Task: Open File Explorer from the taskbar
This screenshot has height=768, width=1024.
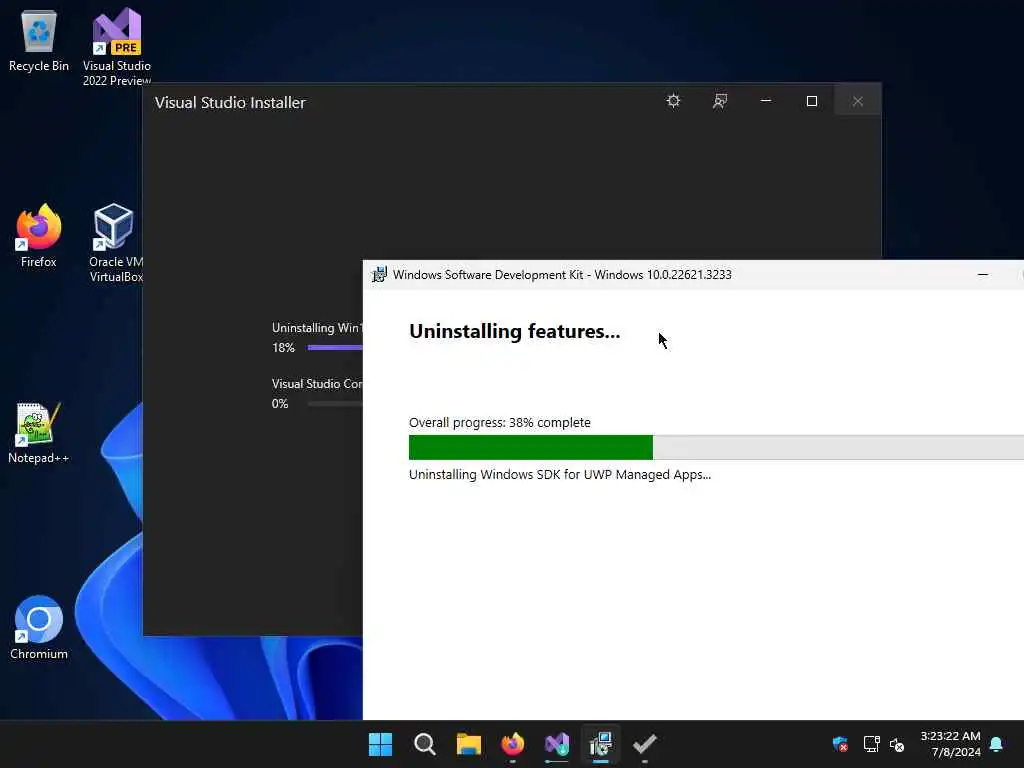Action: point(469,744)
